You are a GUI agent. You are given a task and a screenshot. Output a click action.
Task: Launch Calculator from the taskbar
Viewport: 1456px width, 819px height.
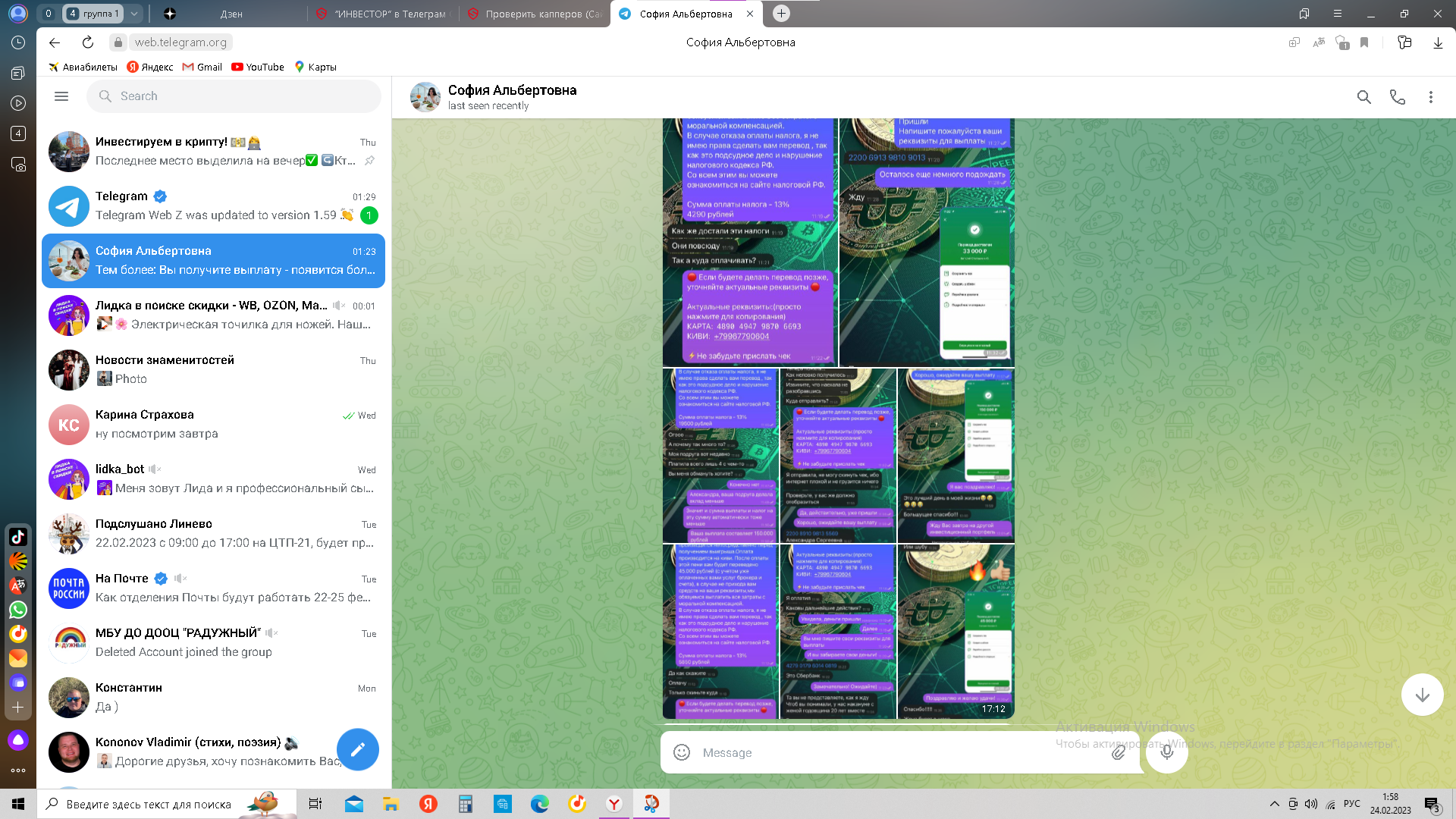(465, 804)
